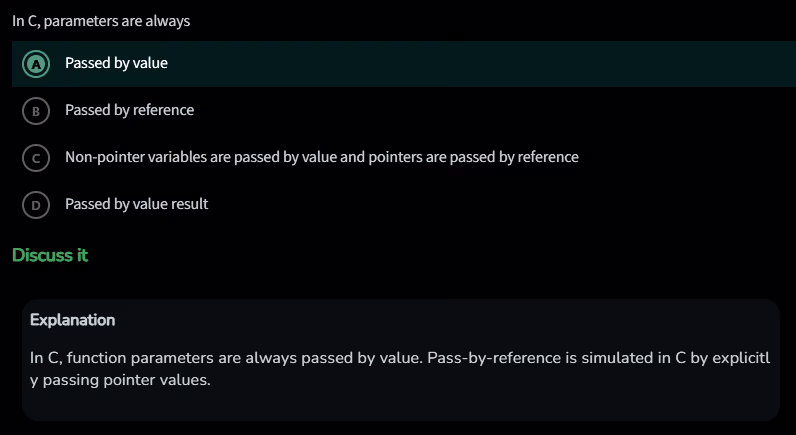Click "pointers are passed by reference" in option C
796x435 pixels.
474,157
